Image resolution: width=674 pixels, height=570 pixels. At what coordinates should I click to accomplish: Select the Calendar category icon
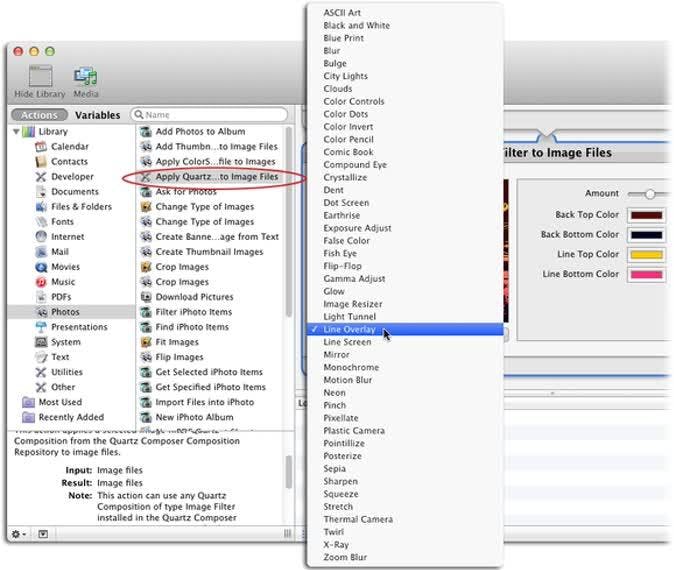pyautogui.click(x=41, y=147)
